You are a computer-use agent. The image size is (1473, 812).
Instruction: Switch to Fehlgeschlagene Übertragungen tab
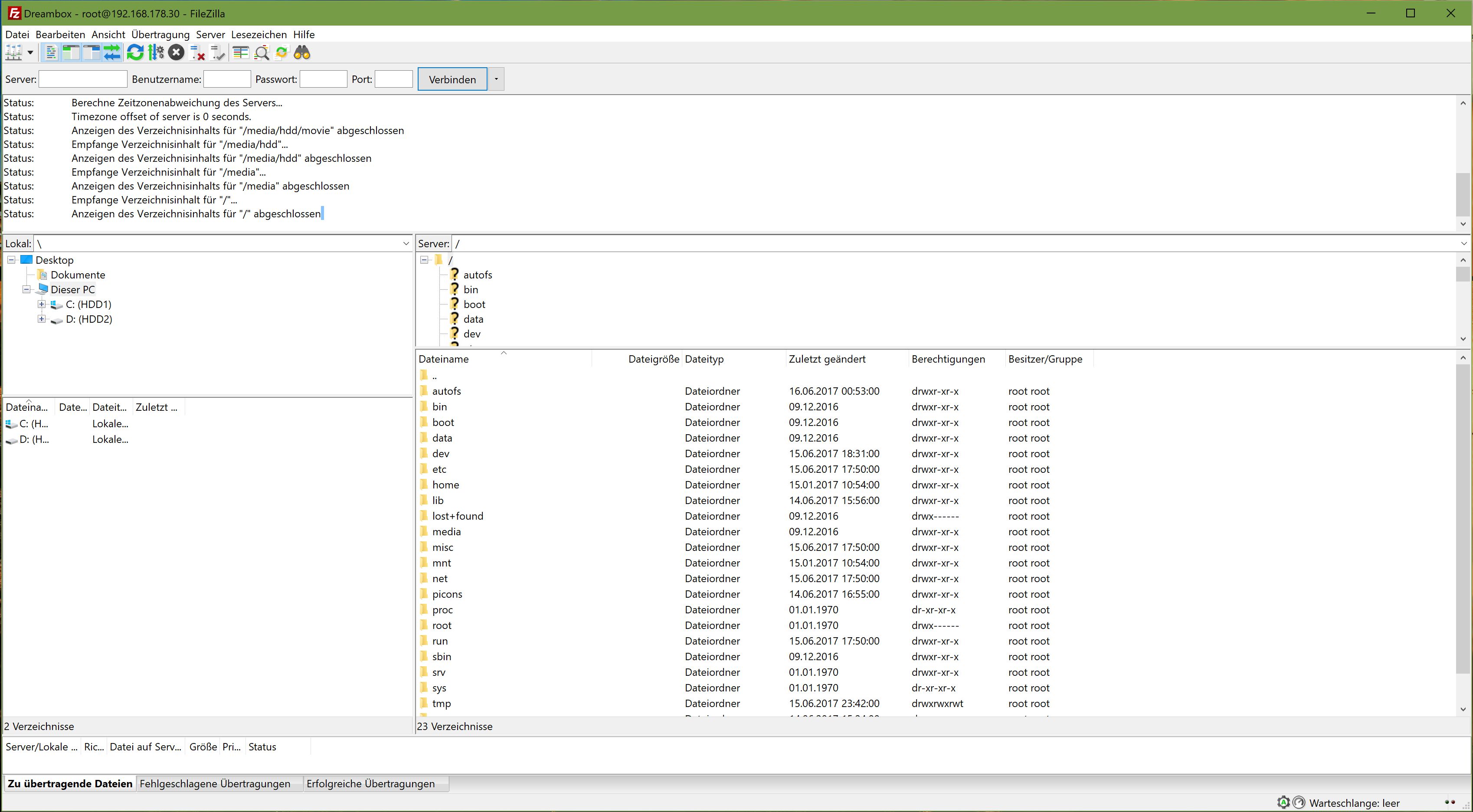point(215,784)
